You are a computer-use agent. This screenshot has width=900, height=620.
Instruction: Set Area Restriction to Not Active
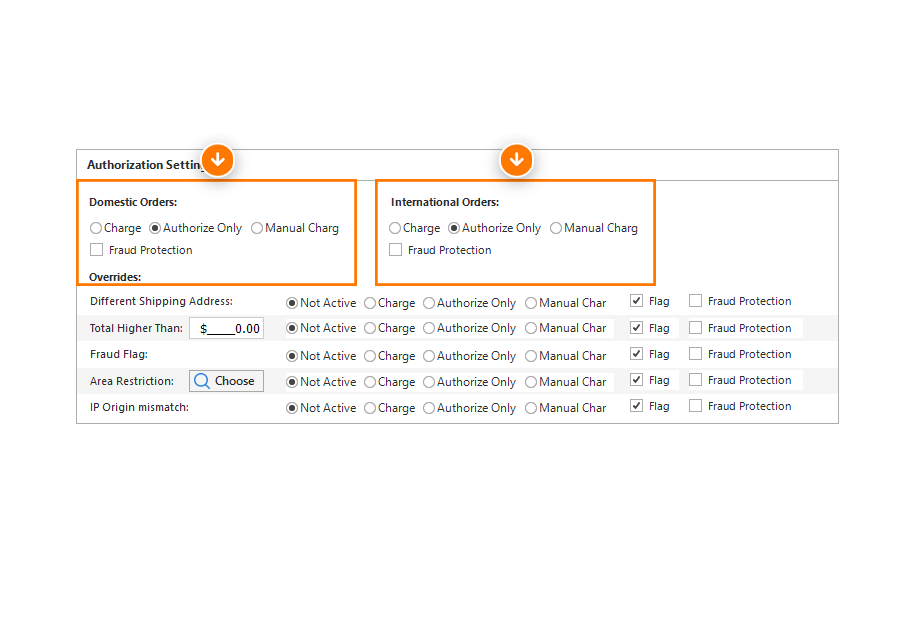(292, 382)
